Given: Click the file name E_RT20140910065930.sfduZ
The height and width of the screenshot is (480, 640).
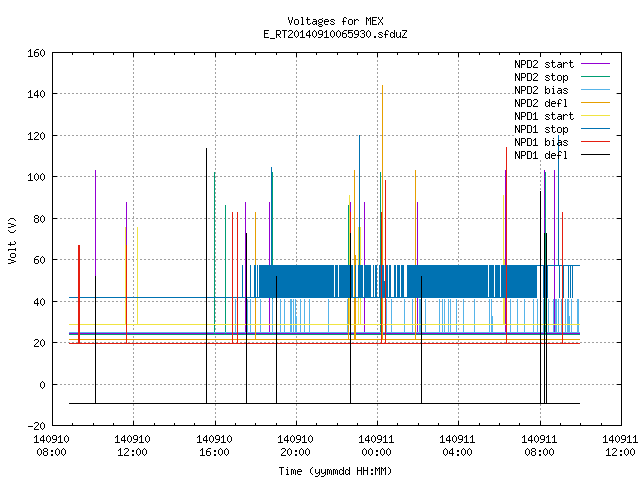Looking at the screenshot, I should coord(335,34).
